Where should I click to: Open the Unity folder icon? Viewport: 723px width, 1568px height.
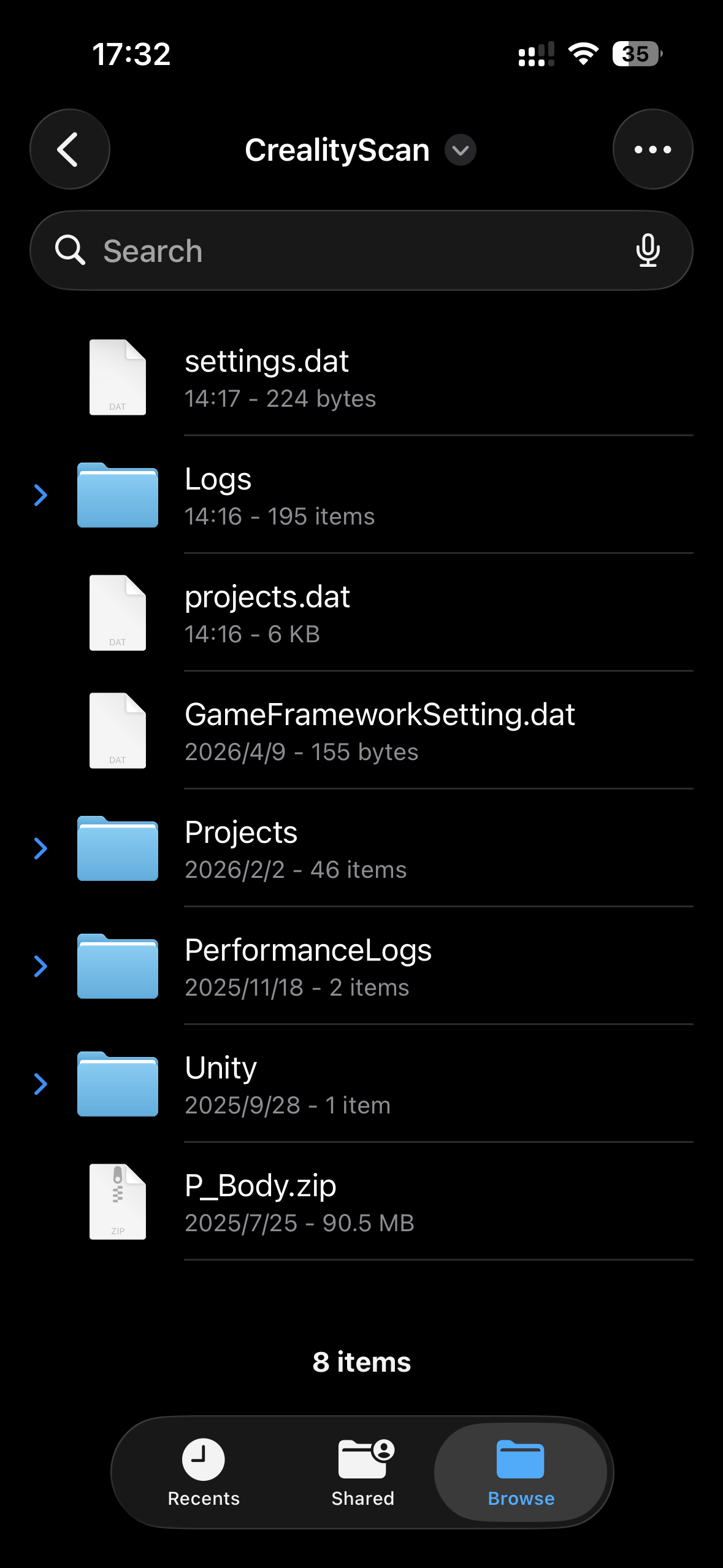coord(118,1084)
